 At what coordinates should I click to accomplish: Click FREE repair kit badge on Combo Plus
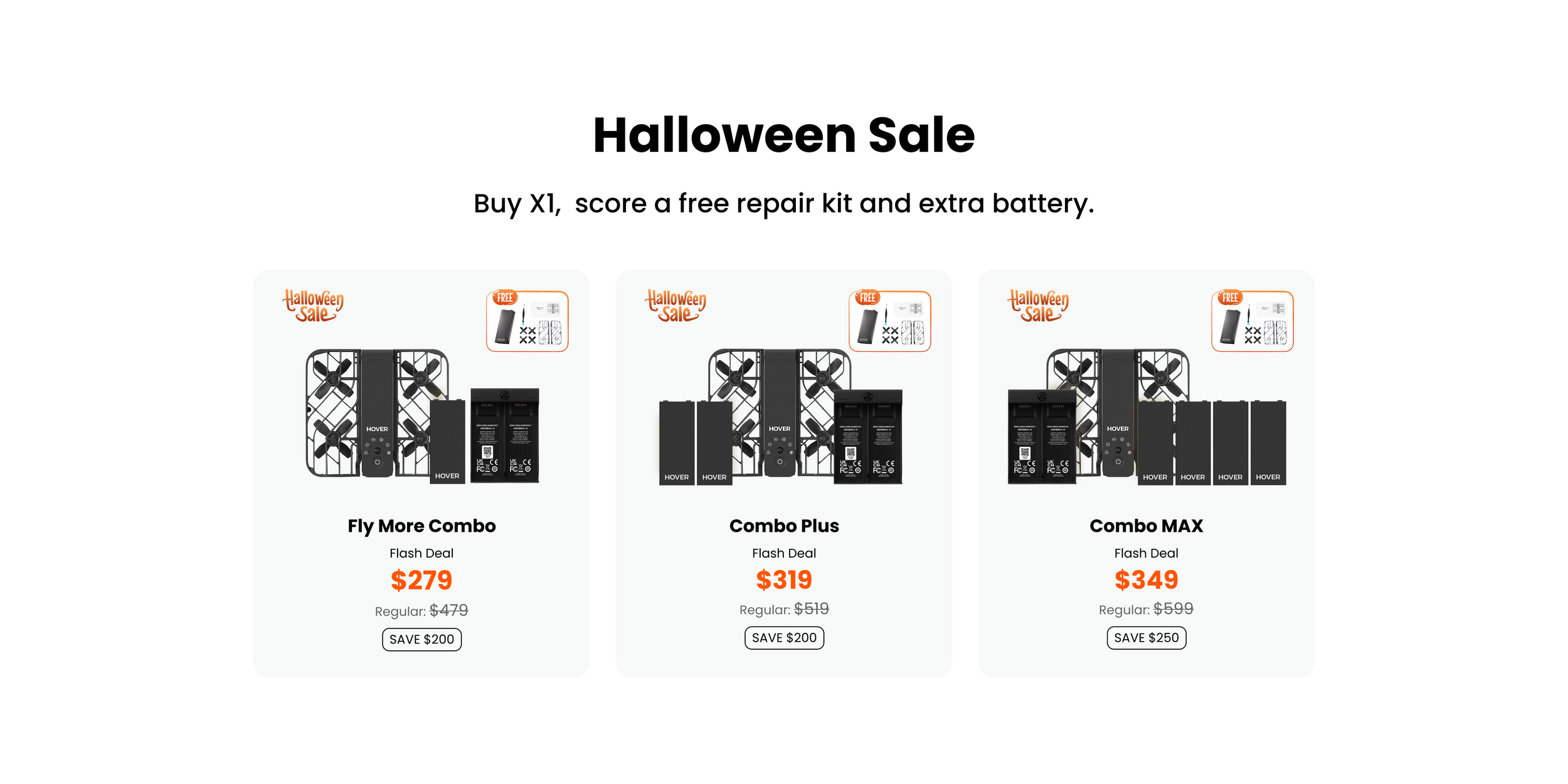pos(889,320)
